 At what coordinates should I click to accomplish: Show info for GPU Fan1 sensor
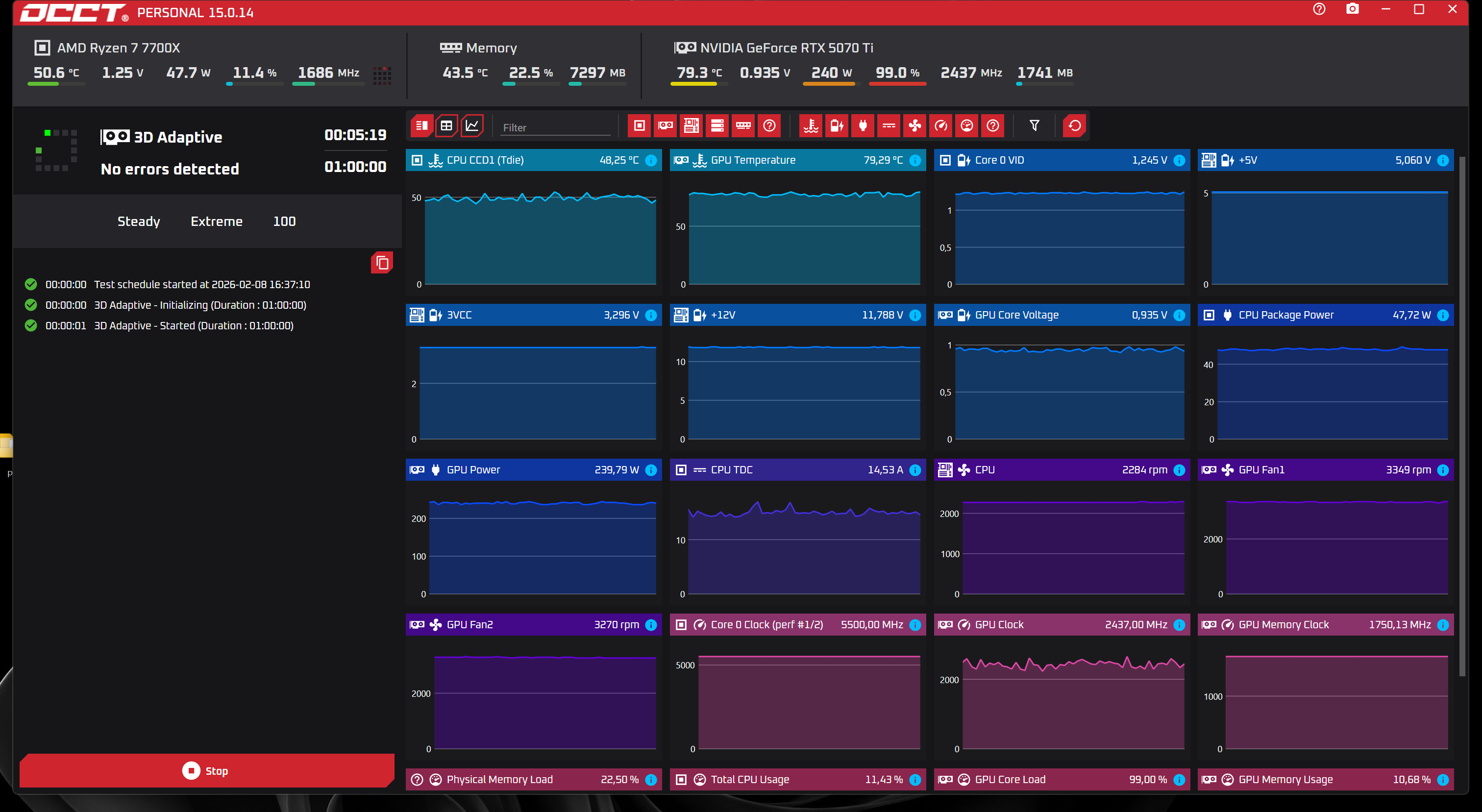1443,470
